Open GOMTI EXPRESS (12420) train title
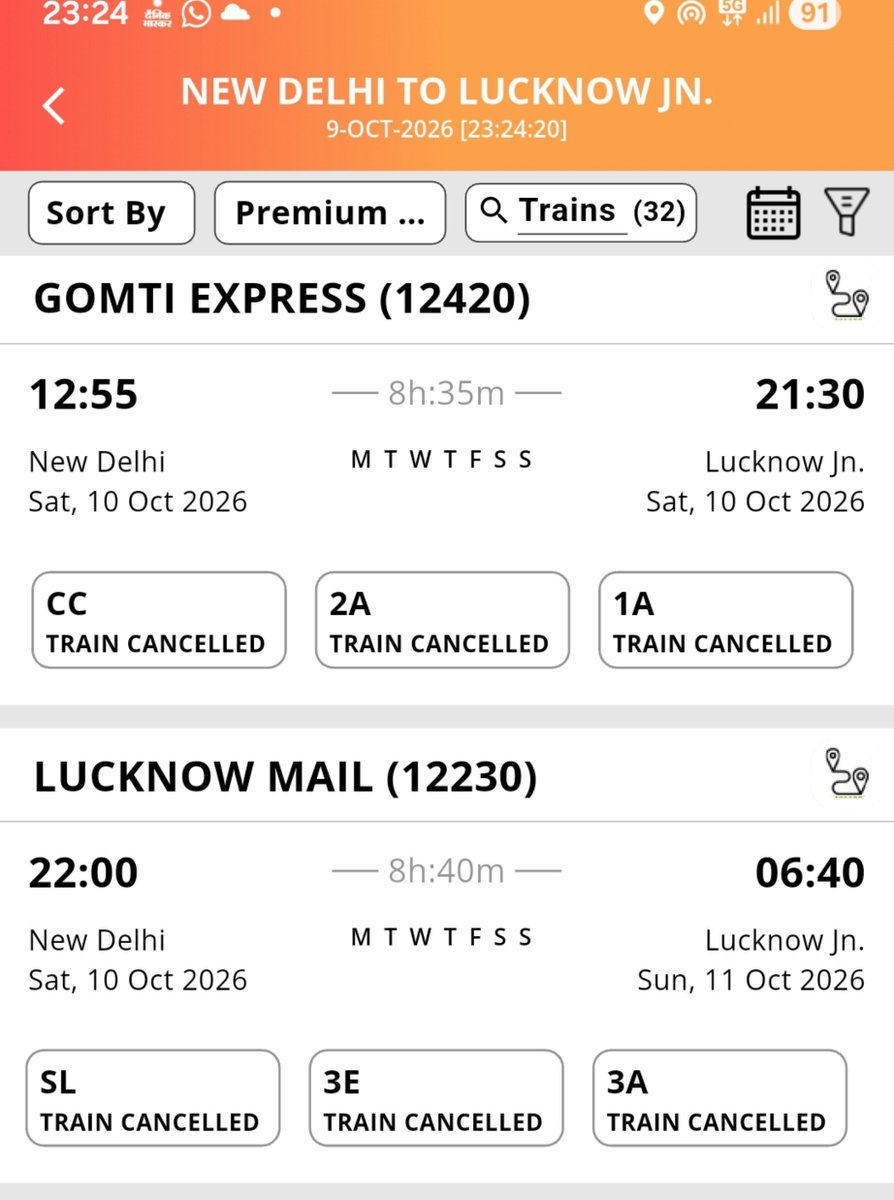 282,299
